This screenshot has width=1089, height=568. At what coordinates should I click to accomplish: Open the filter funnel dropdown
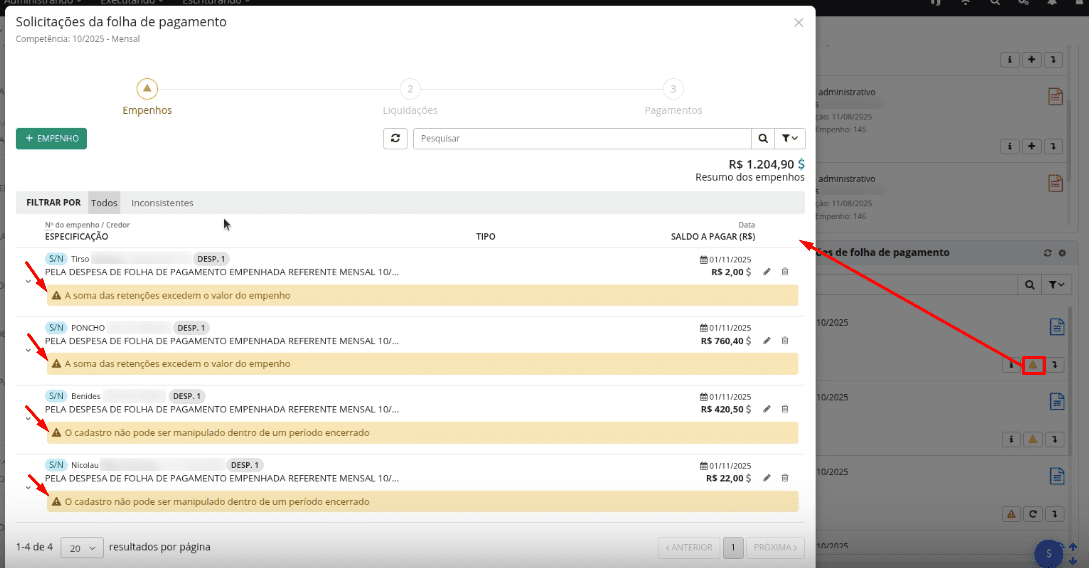(789, 139)
